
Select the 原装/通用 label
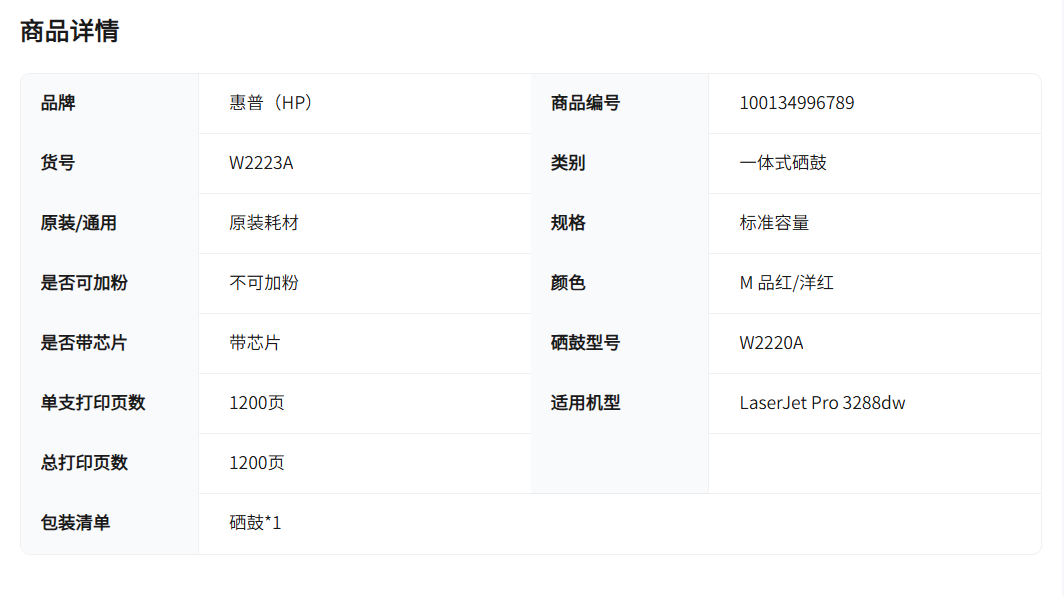(79, 223)
